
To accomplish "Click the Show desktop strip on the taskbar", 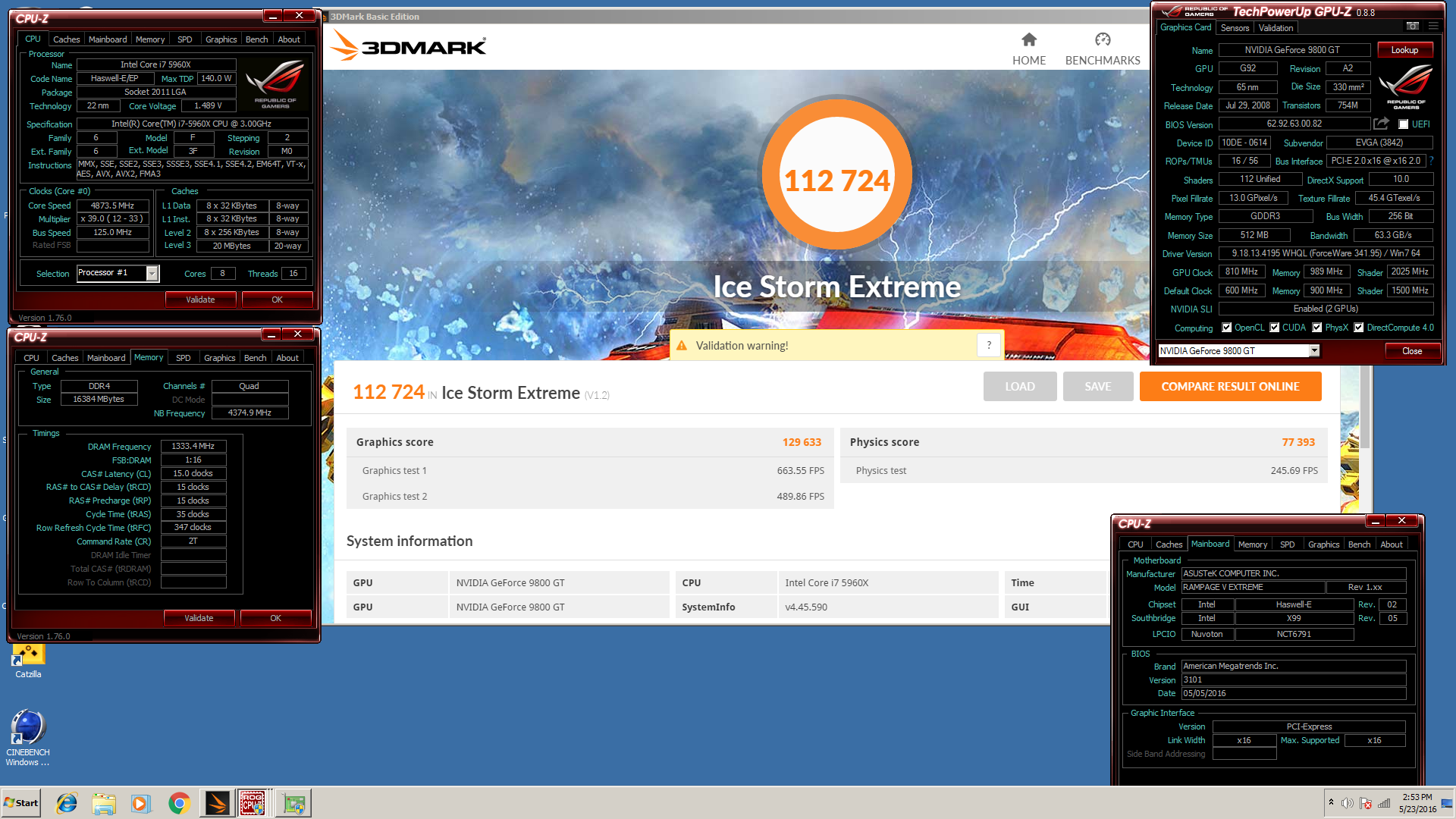I will [x=1447, y=803].
